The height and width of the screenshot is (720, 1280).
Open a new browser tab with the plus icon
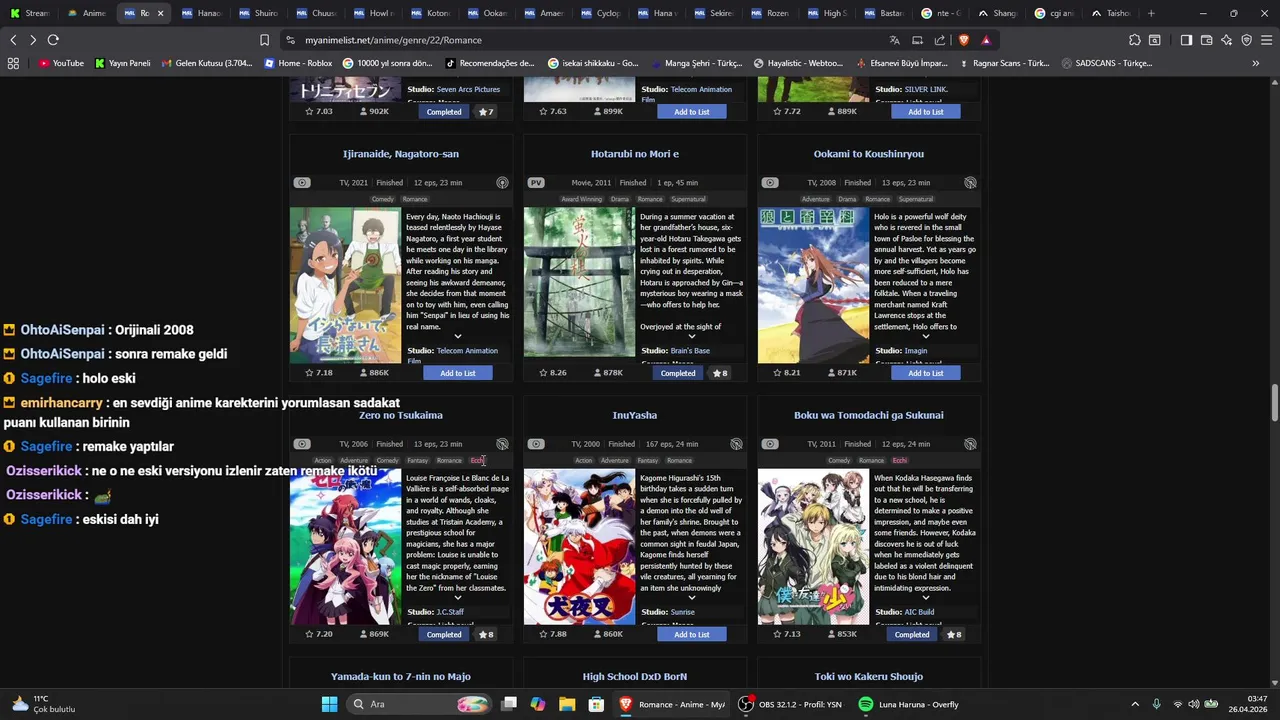click(x=1151, y=13)
